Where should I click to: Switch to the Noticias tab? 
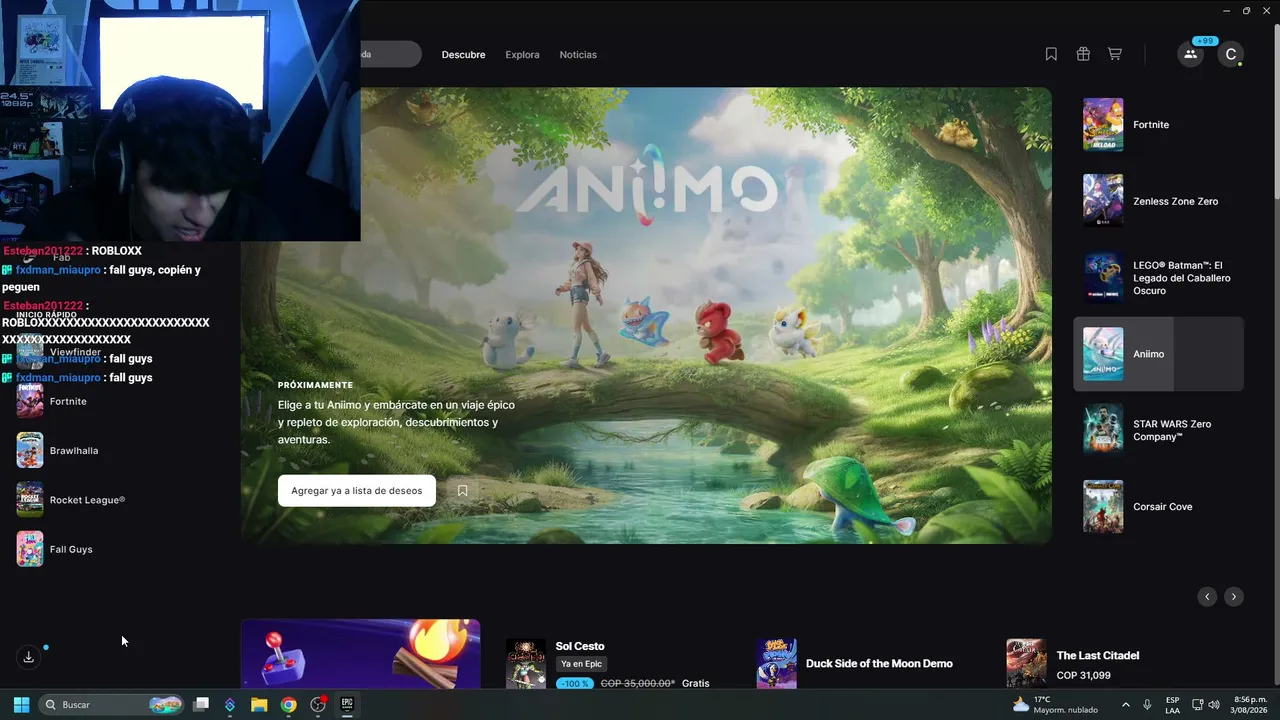578,55
